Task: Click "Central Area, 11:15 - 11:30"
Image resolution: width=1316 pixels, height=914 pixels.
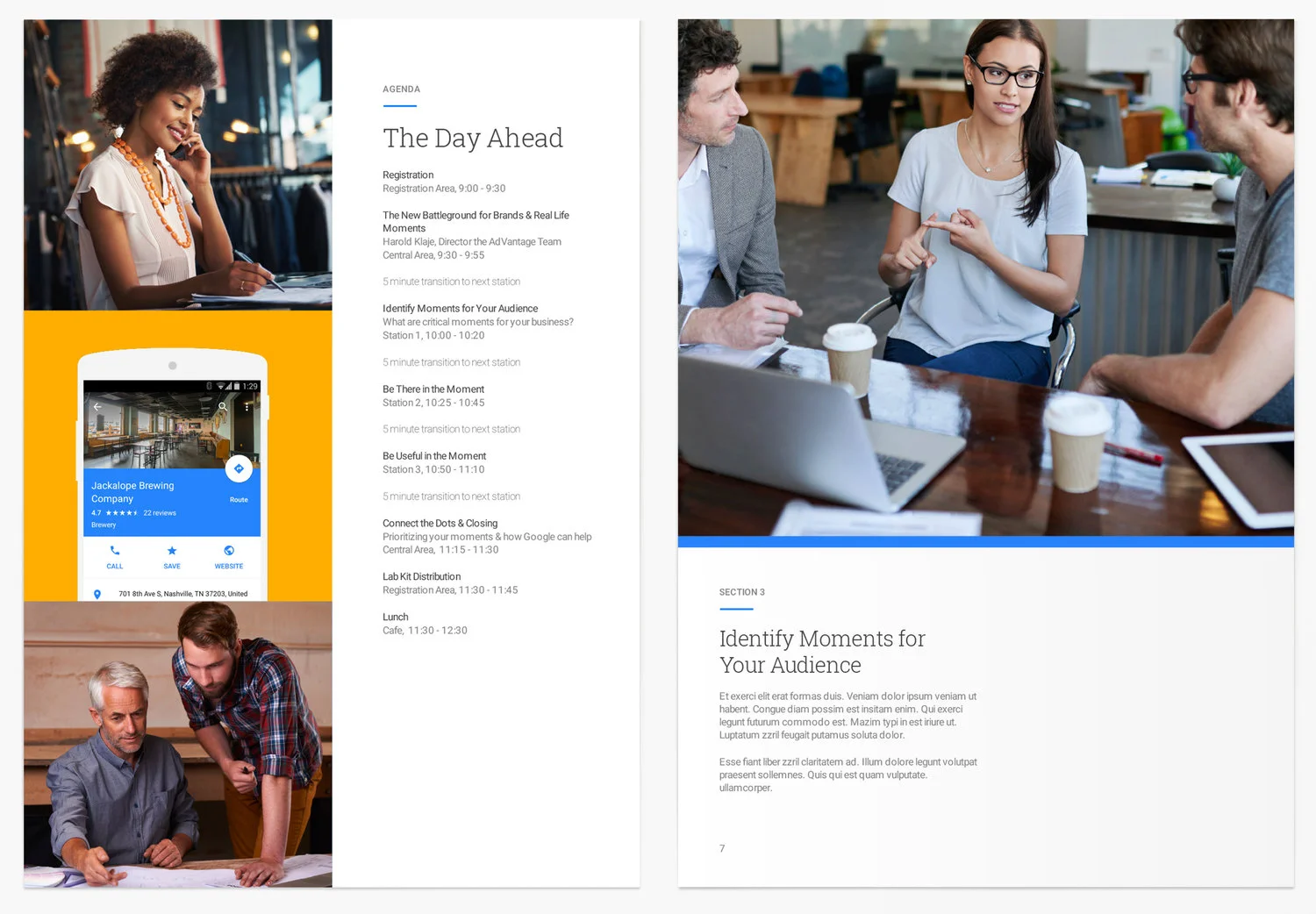Action: point(440,550)
